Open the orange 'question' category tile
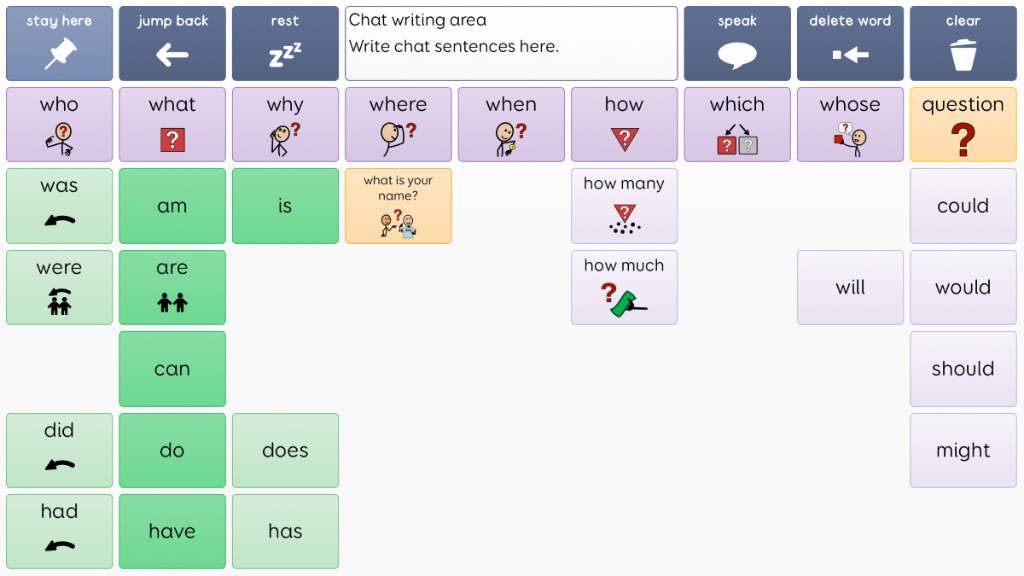The width and height of the screenshot is (1024, 576). [962, 125]
